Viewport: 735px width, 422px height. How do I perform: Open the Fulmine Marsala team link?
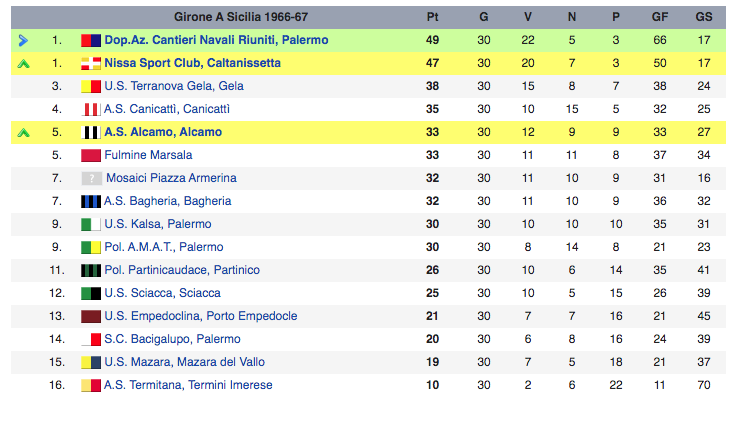click(x=148, y=155)
